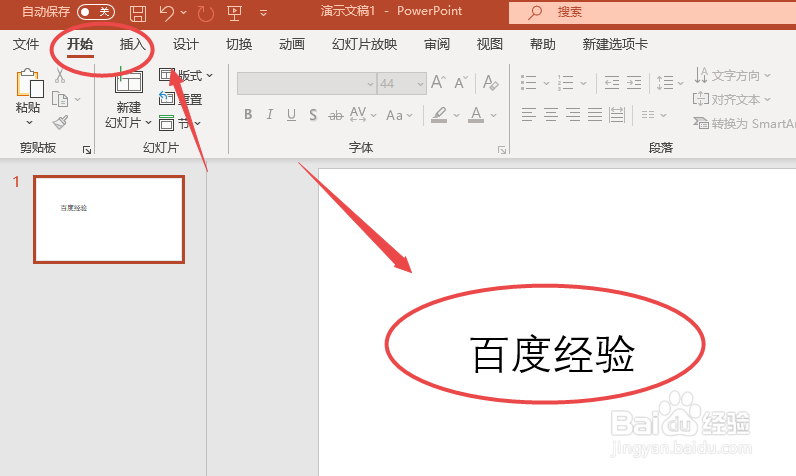Open the 文件 menu
This screenshot has height=476, width=796.
click(26, 45)
